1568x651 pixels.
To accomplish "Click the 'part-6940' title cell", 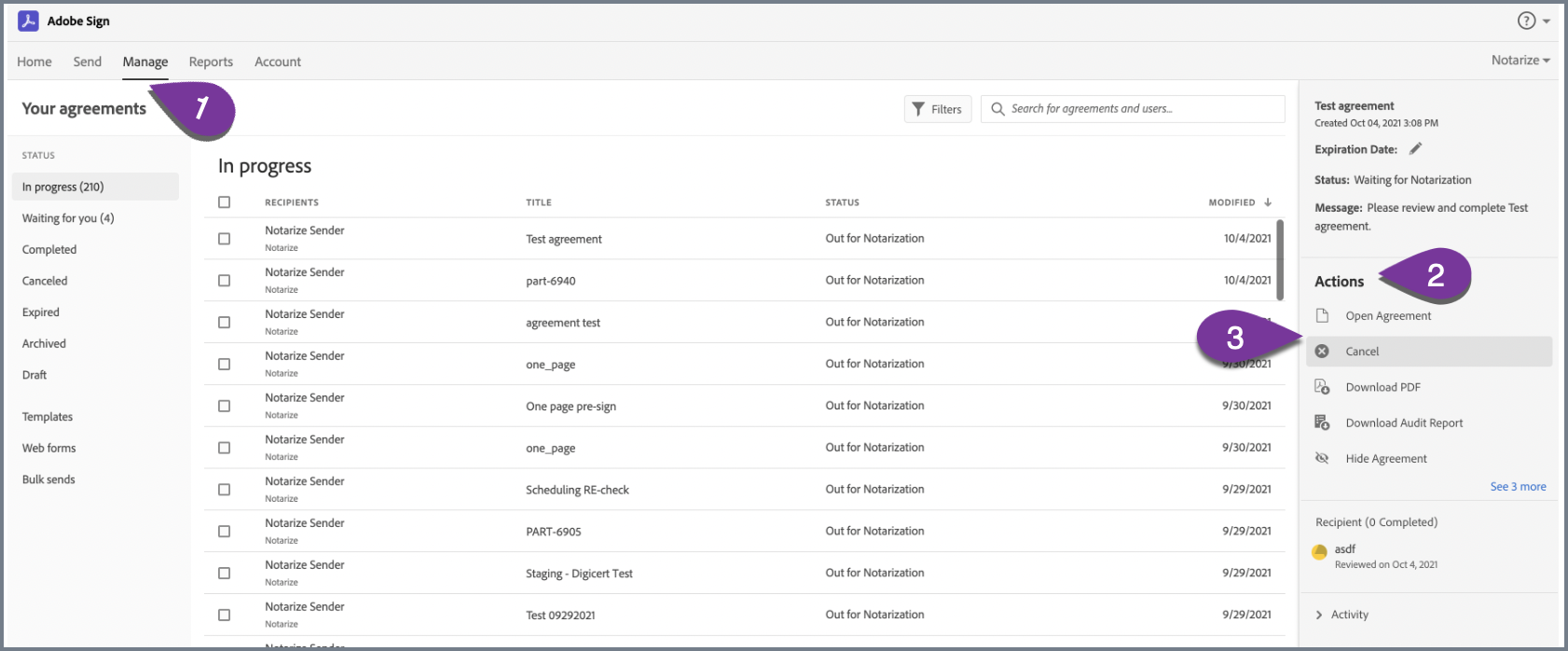I will (x=551, y=281).
